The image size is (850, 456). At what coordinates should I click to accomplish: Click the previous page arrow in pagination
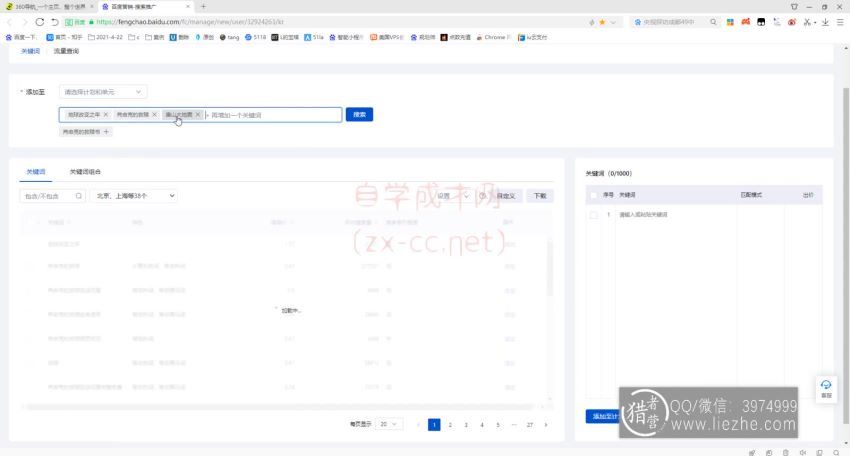pos(418,425)
